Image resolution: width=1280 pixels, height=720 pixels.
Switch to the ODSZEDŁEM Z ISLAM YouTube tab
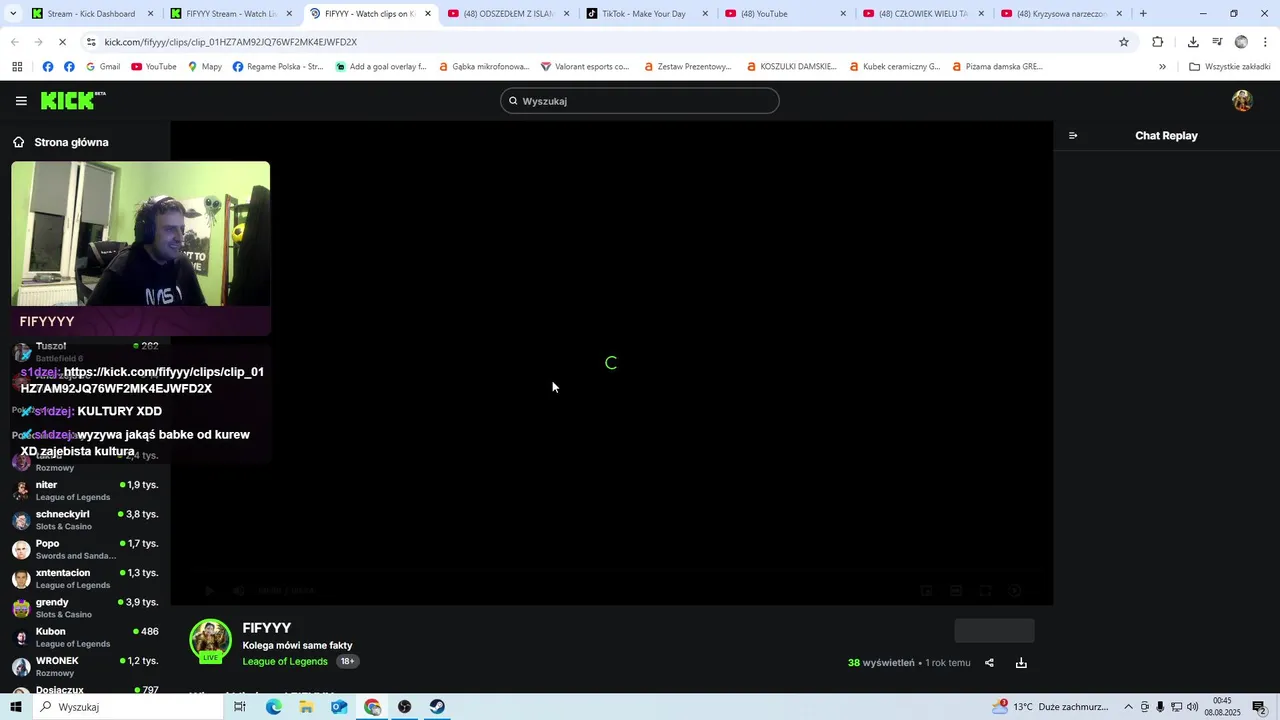click(x=508, y=14)
